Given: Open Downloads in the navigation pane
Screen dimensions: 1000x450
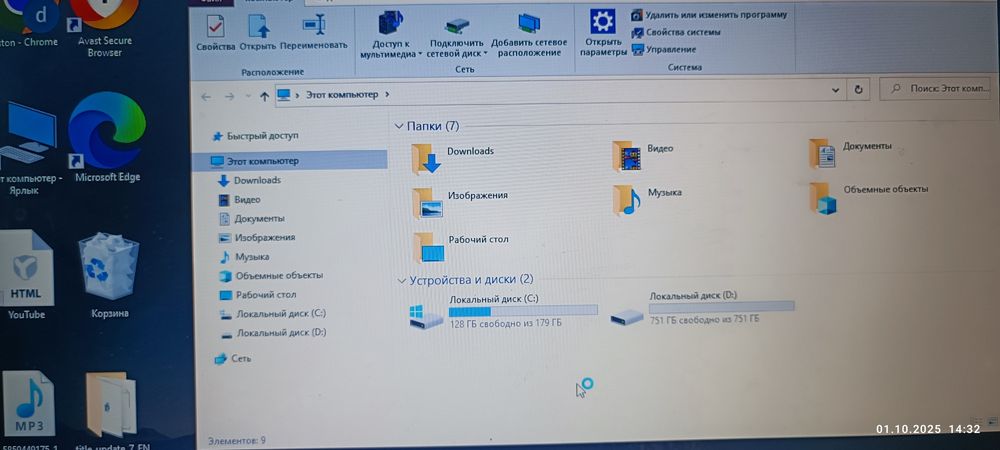Looking at the screenshot, I should pyautogui.click(x=249, y=180).
